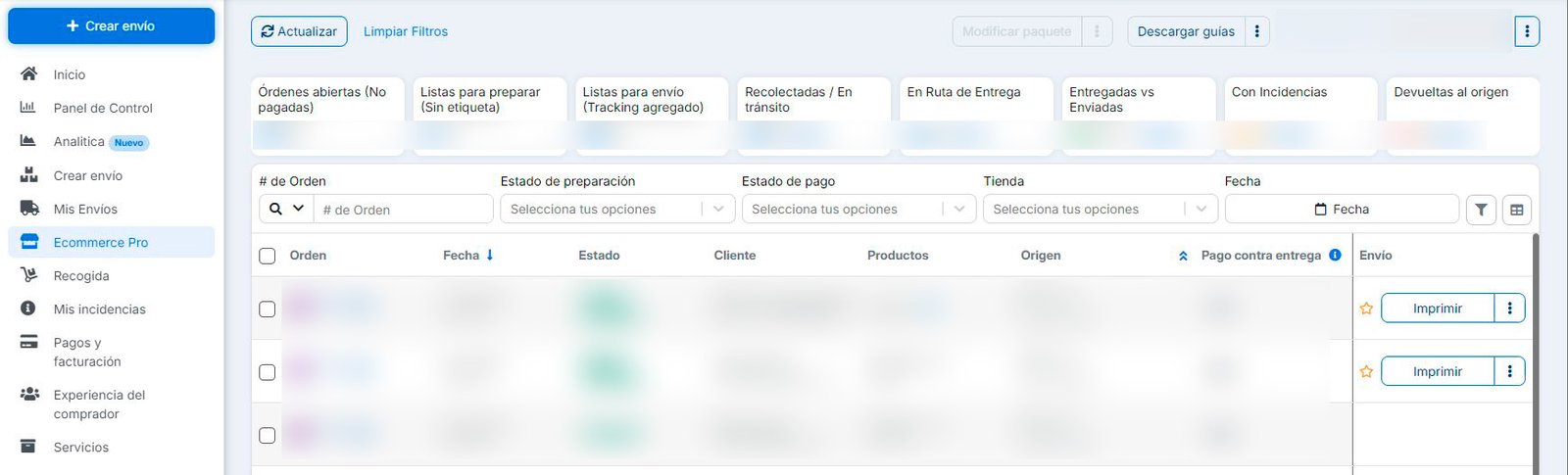Open the Tienda dropdown
1568x475 pixels.
pyautogui.click(x=1101, y=209)
